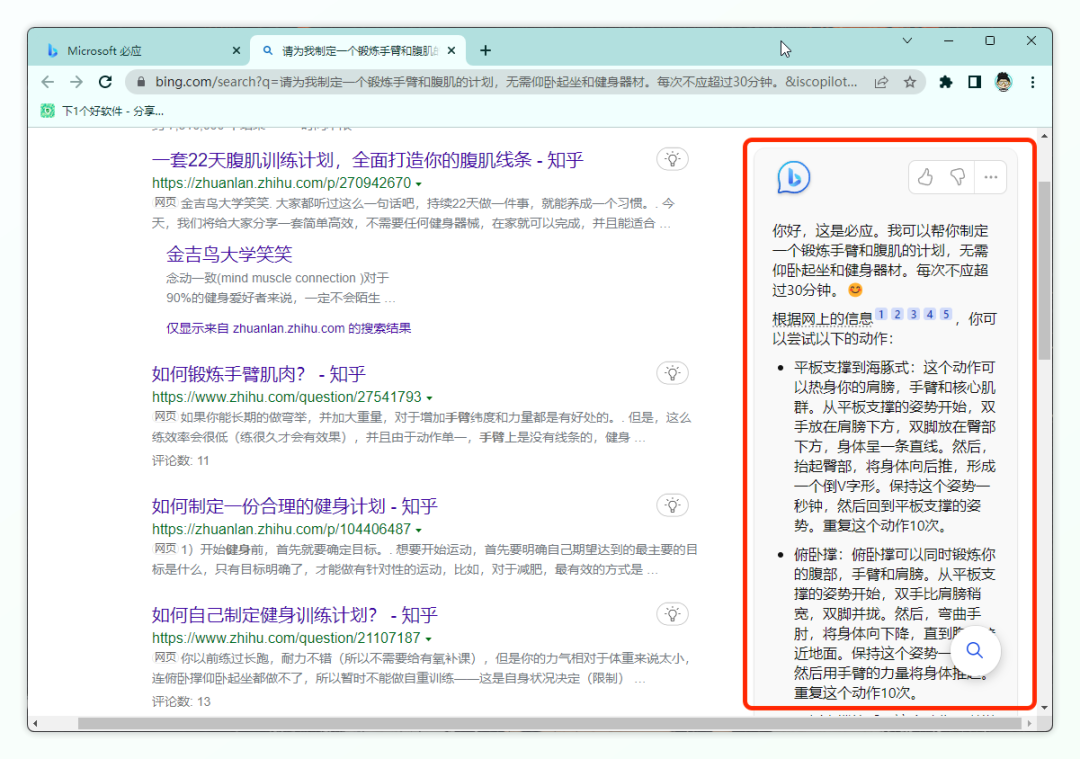The height and width of the screenshot is (759, 1080).
Task: Click lightbulb icon beside 22天腹肌训练计划 result
Action: click(x=673, y=159)
